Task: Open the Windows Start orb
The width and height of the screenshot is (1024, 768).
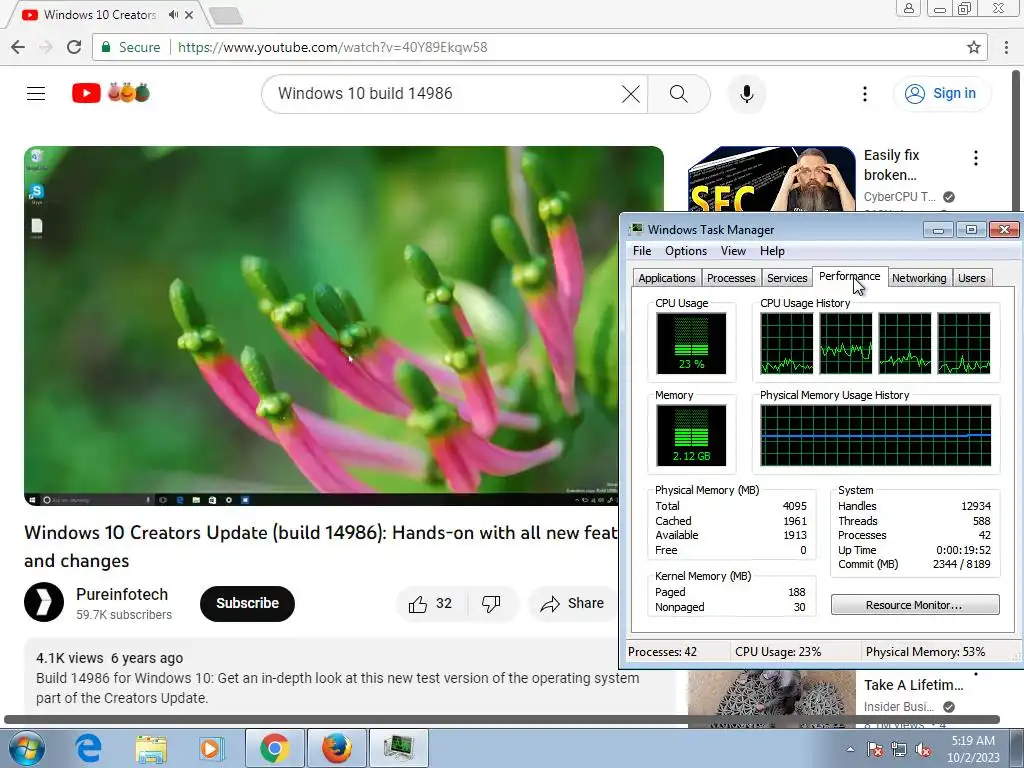Action: tap(26, 748)
